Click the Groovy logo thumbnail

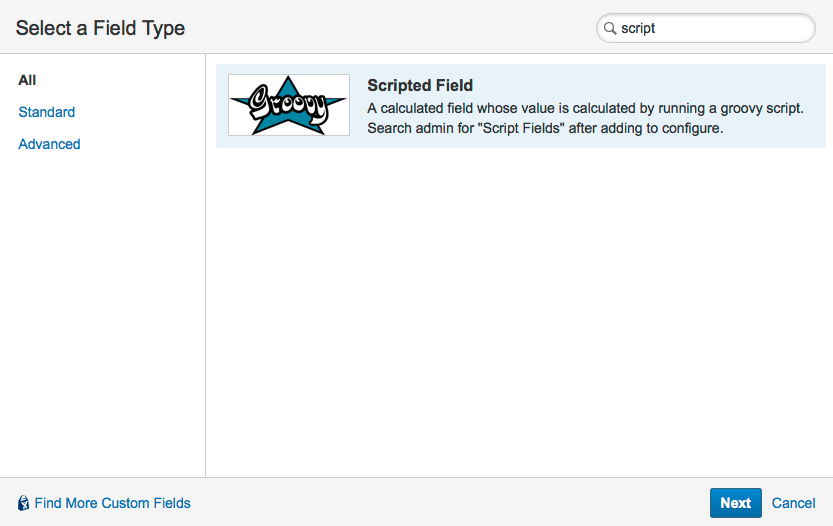[289, 105]
